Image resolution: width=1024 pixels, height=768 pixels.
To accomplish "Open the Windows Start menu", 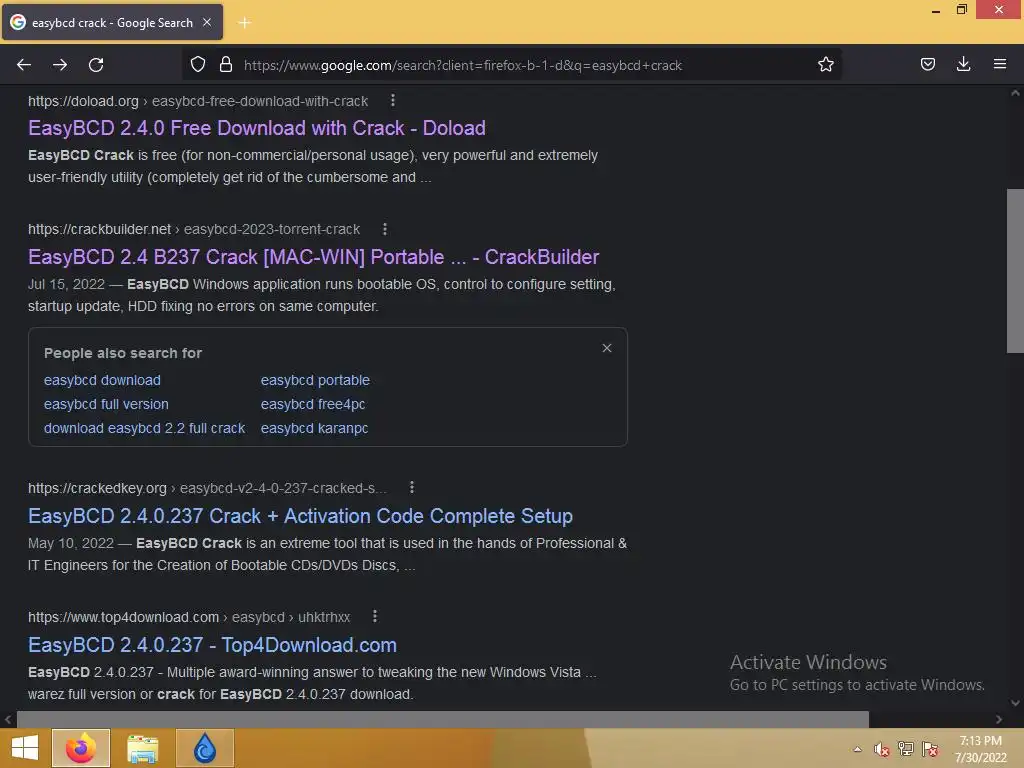I will 25,748.
